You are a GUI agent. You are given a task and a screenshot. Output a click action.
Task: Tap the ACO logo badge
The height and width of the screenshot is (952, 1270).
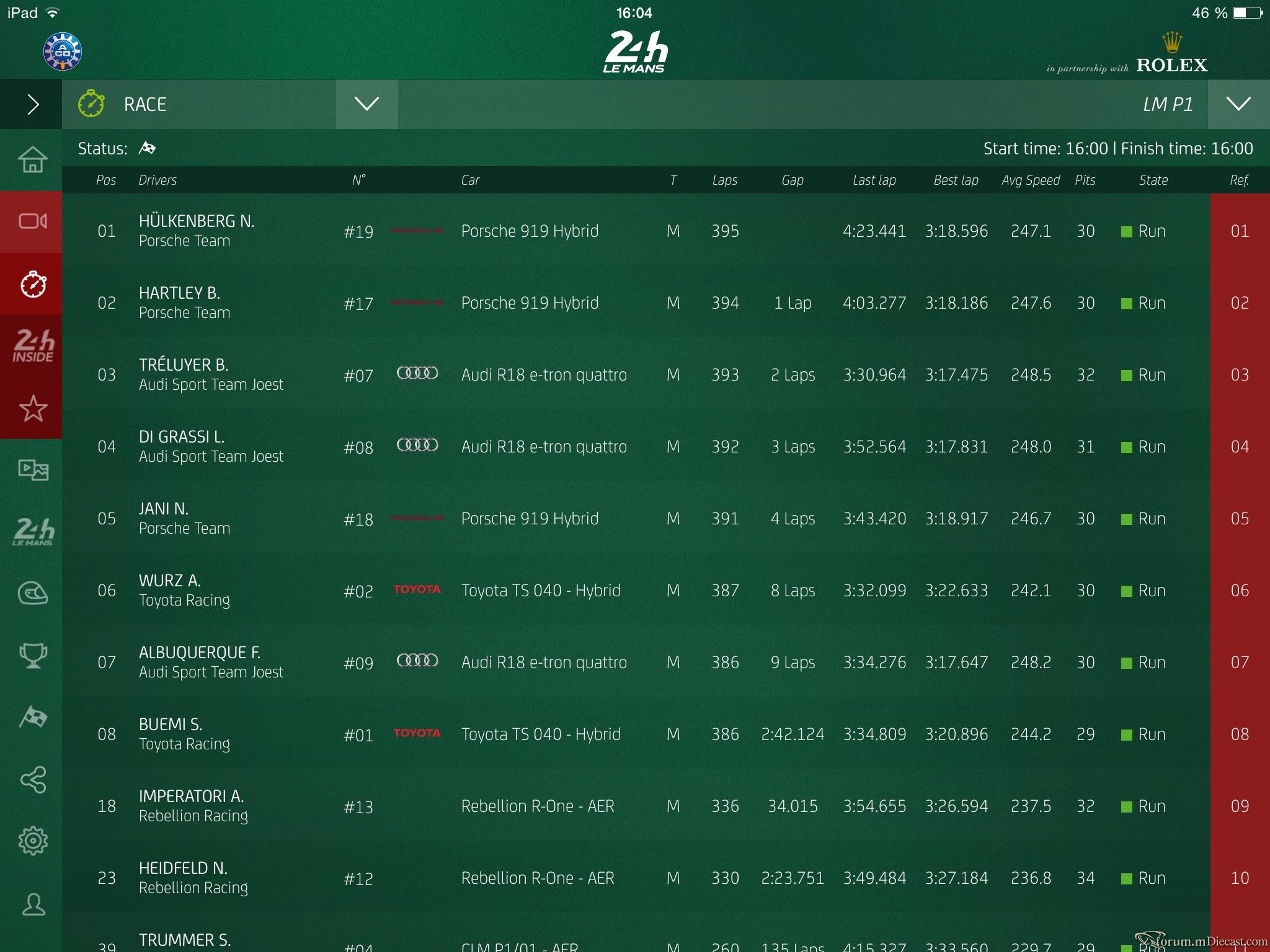63,51
